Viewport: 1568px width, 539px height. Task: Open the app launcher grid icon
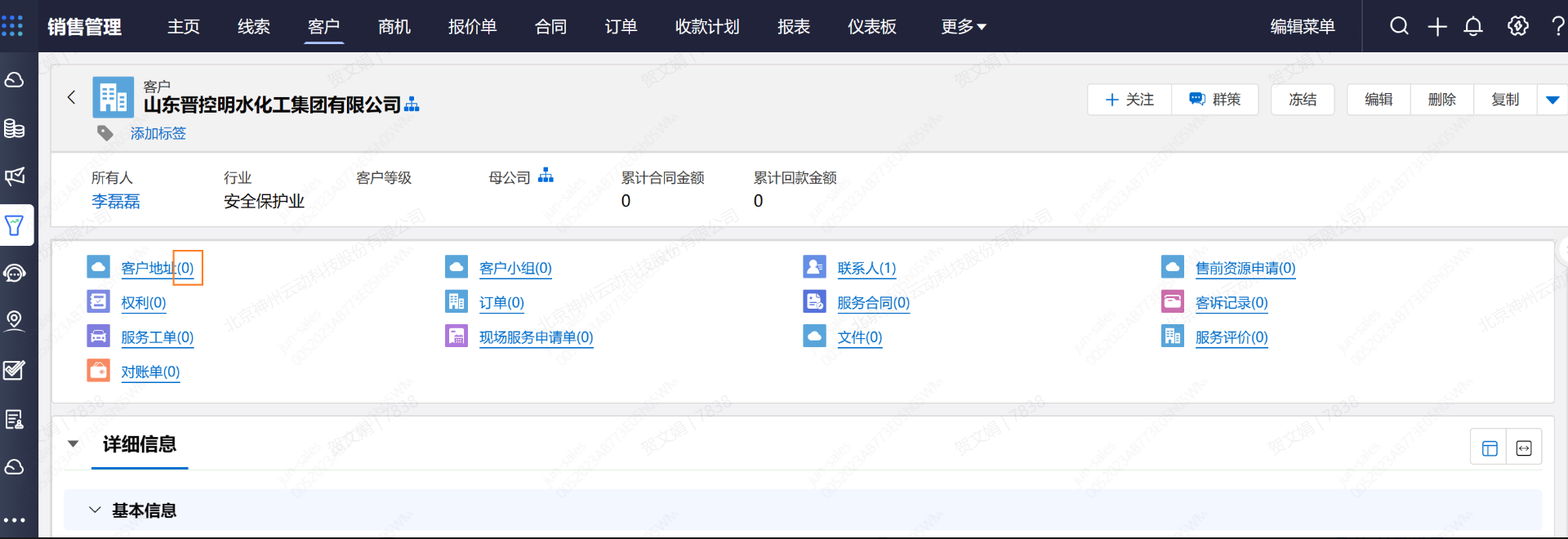pyautogui.click(x=12, y=26)
